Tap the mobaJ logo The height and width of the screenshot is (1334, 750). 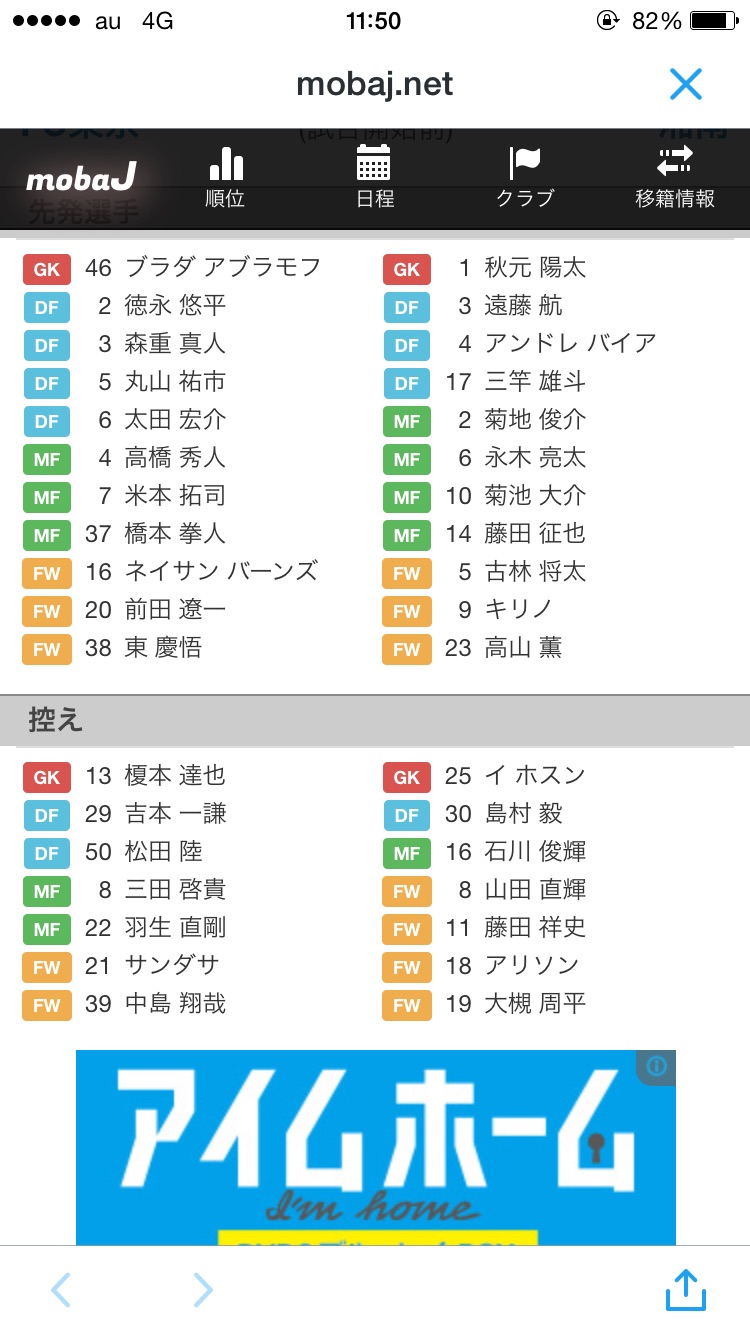pyautogui.click(x=81, y=179)
